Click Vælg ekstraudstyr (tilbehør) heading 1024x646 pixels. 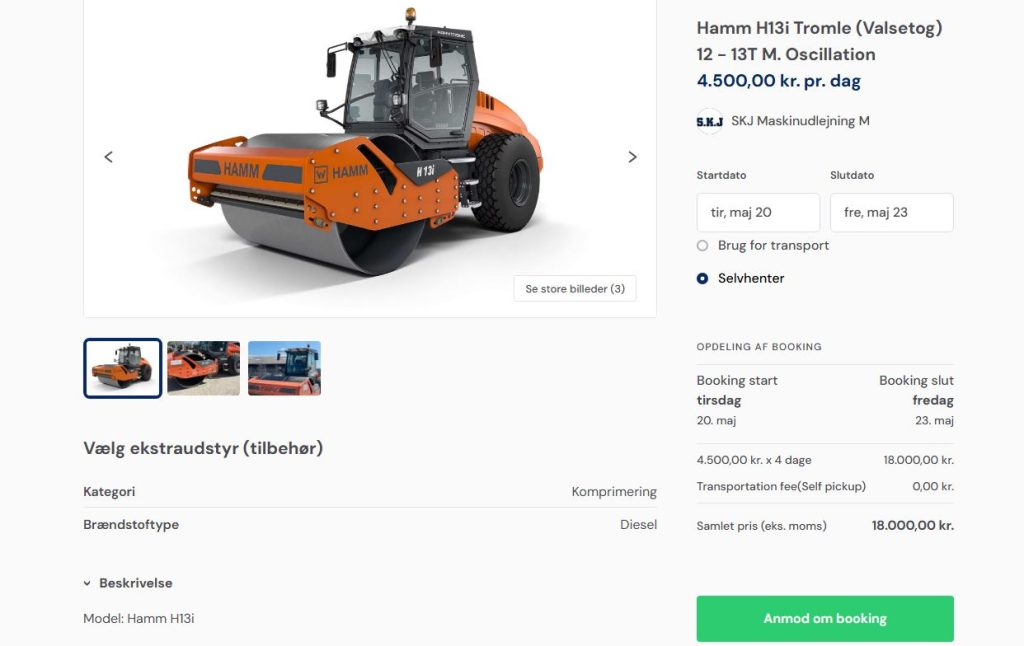click(x=203, y=448)
